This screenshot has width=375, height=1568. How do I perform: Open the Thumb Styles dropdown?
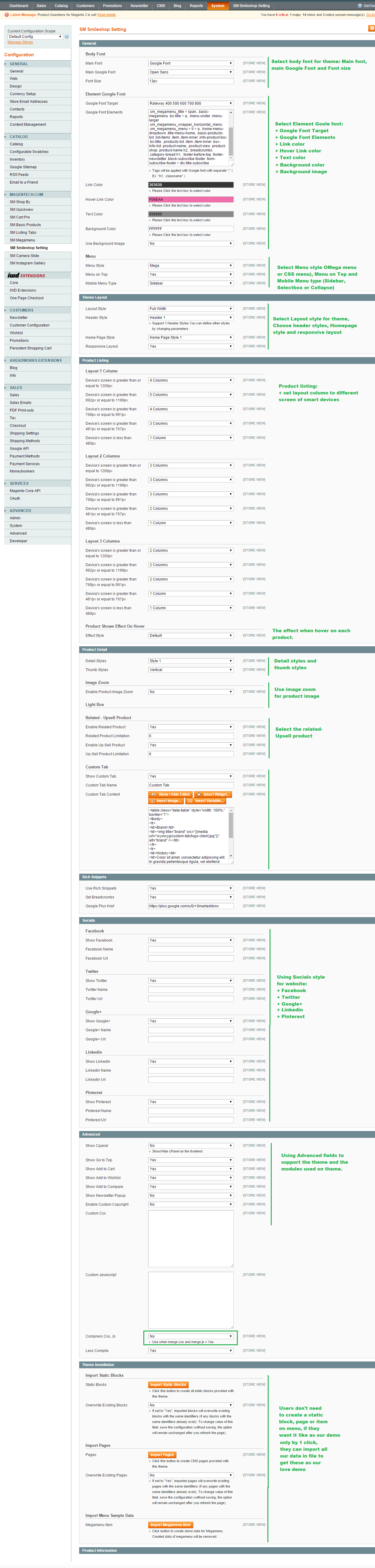pos(191,670)
